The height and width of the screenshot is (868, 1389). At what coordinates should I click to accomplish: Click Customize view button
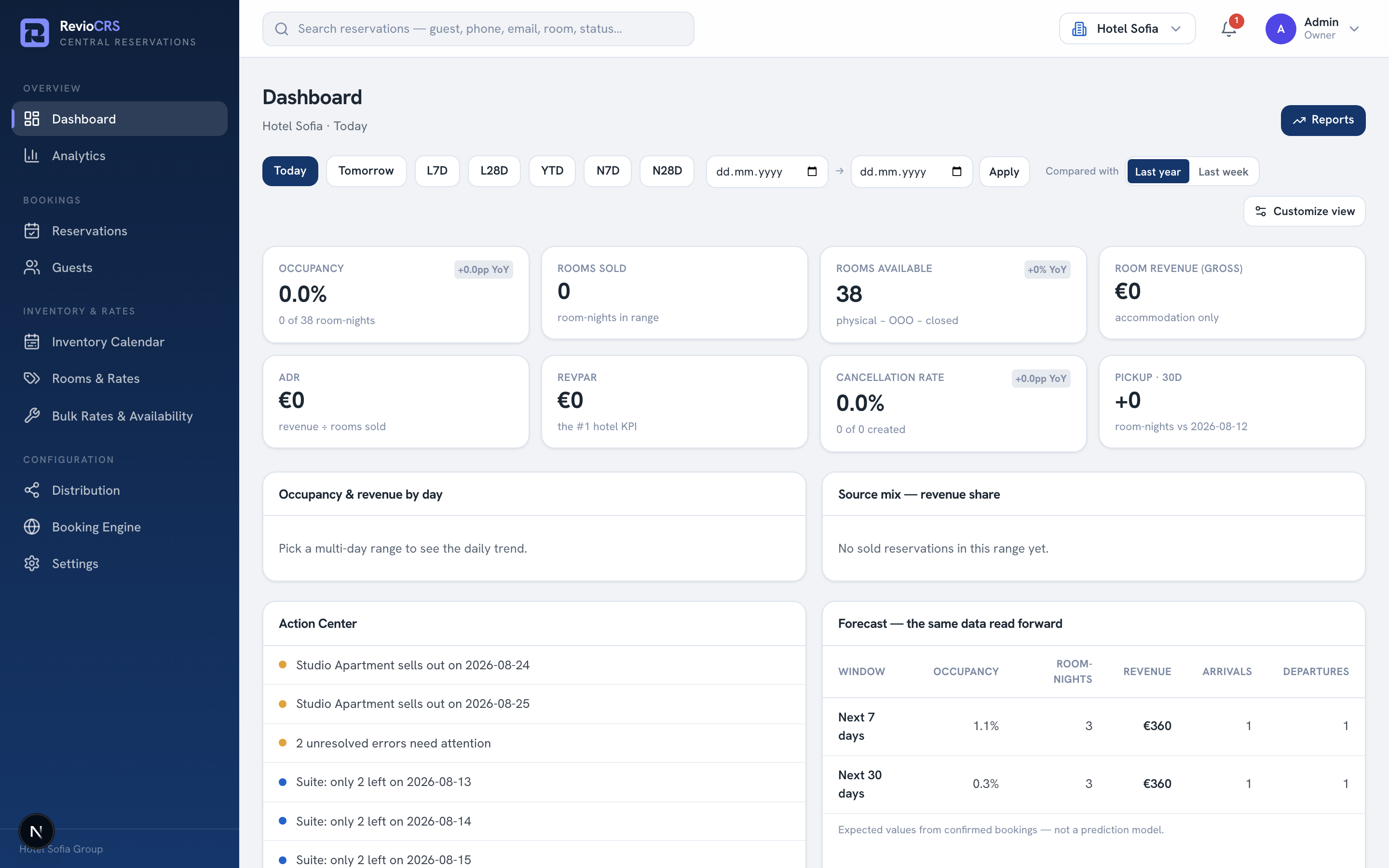[1304, 211]
